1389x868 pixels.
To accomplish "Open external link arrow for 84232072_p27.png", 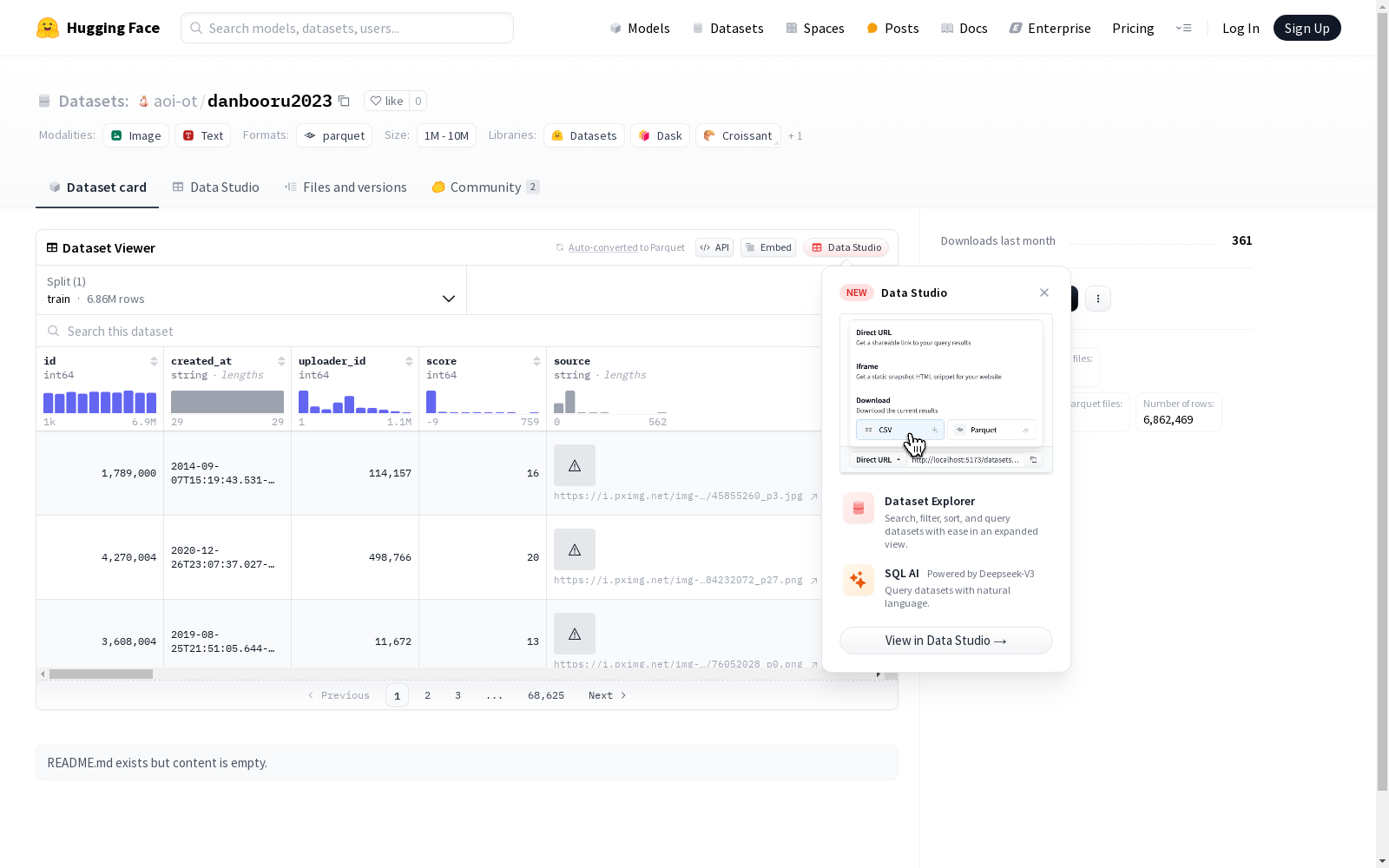I will pos(813,581).
